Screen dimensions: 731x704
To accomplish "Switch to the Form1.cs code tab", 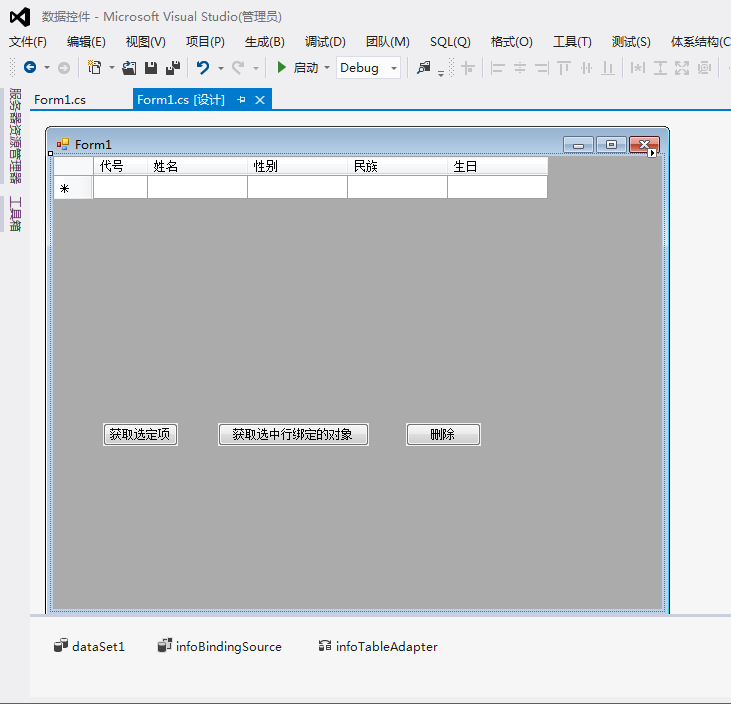I will click(x=60, y=100).
